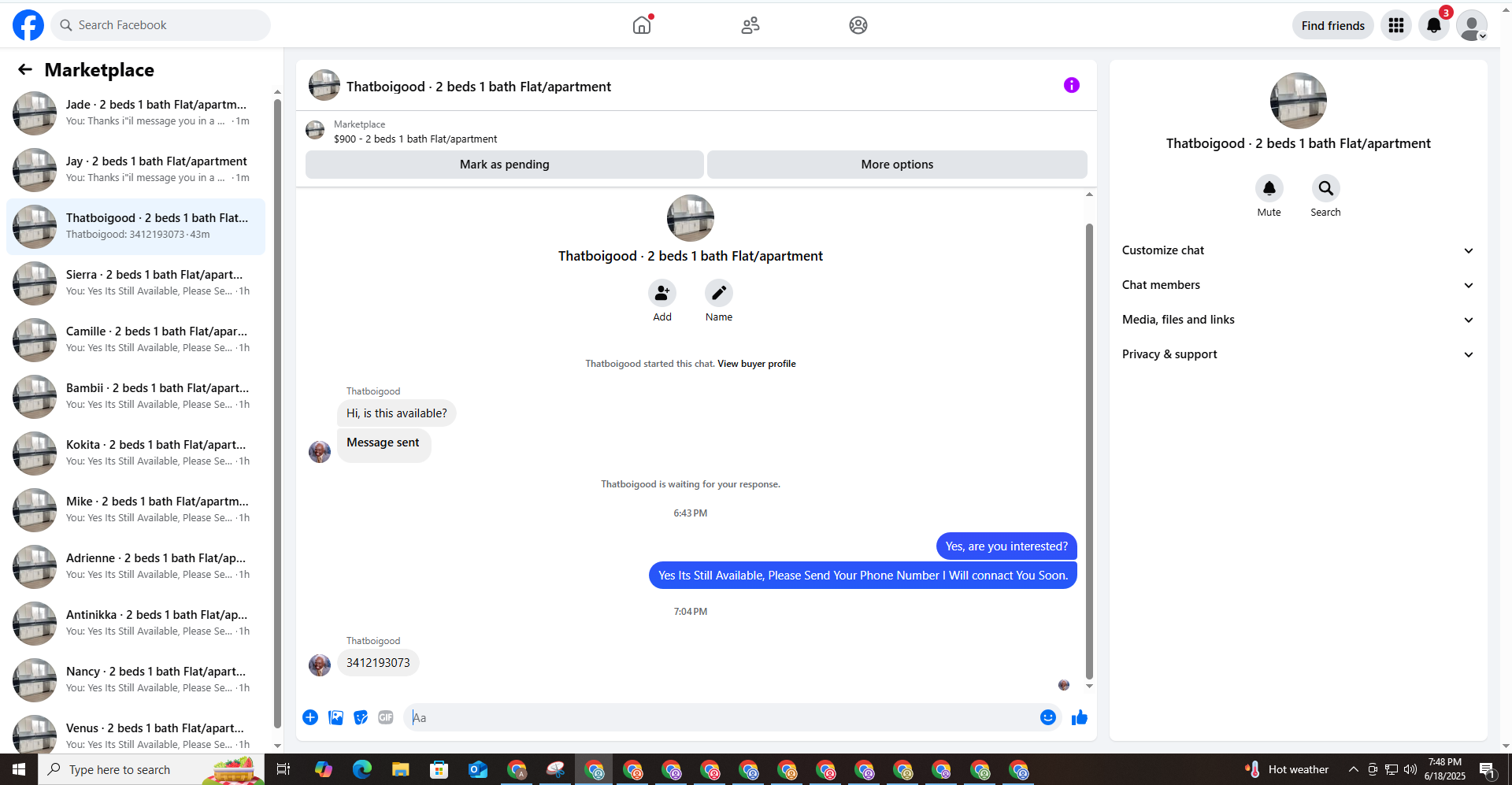Open the Nancy conversation
The height and width of the screenshot is (785, 1512).
[135, 680]
